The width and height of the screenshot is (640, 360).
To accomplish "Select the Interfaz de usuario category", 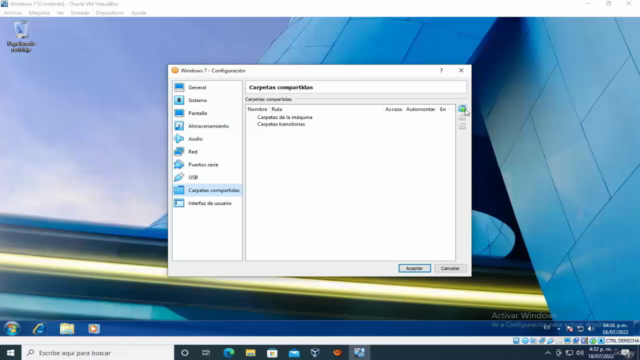I will click(x=207, y=203).
